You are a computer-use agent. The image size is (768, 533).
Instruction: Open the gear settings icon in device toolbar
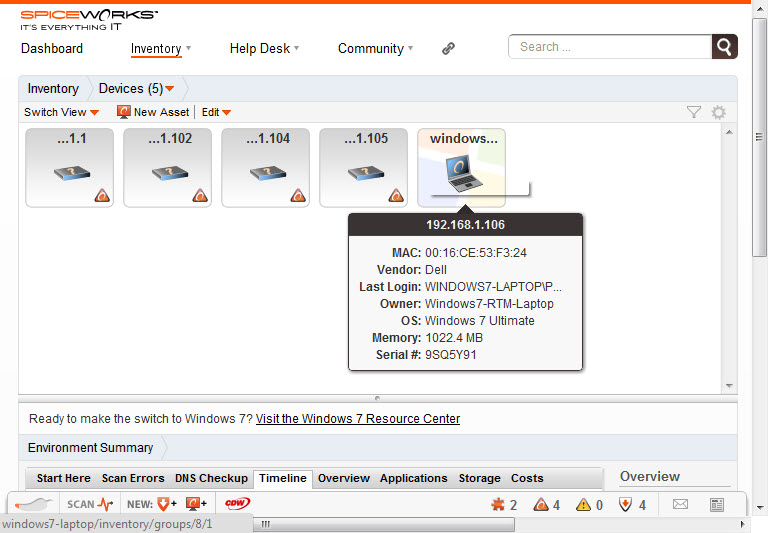click(x=719, y=112)
